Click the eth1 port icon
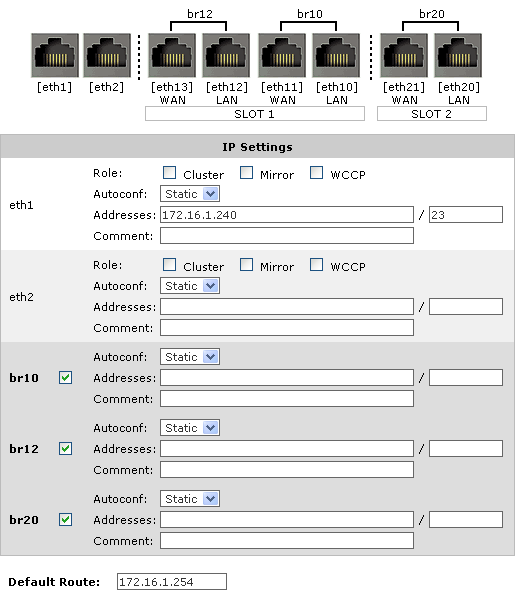The image size is (516, 600). (x=55, y=55)
